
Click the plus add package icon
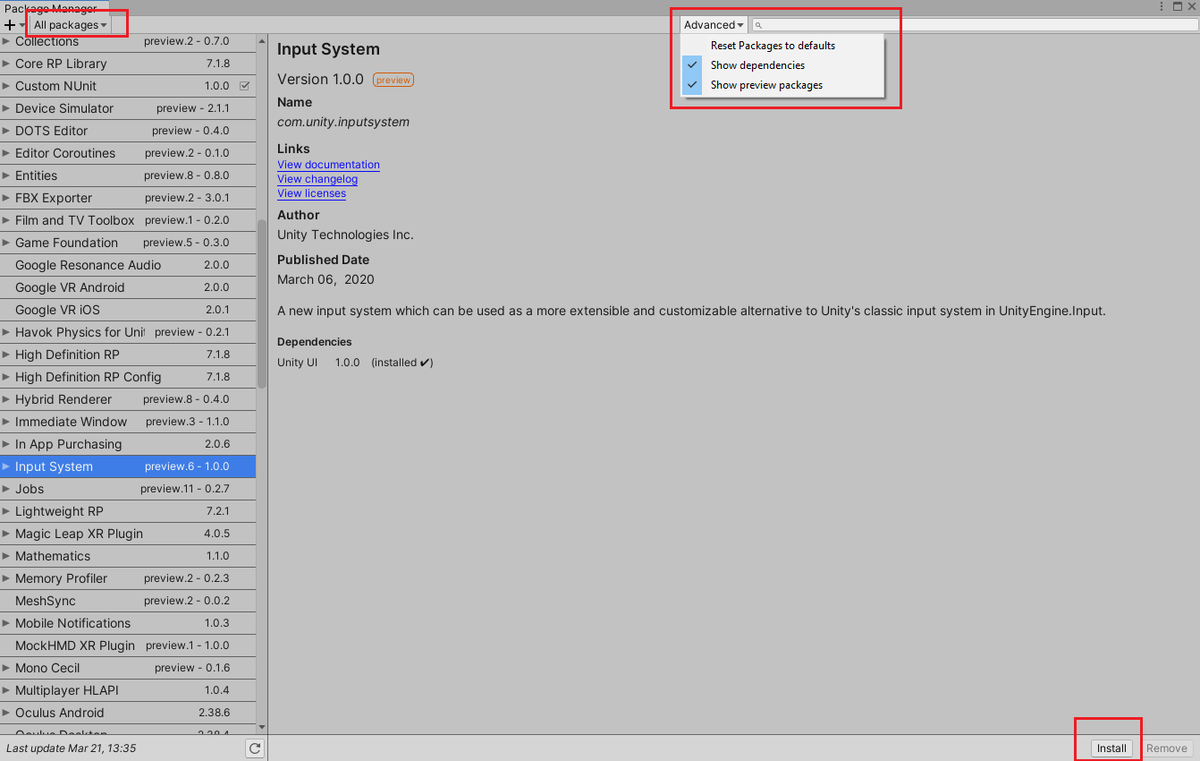(x=9, y=24)
